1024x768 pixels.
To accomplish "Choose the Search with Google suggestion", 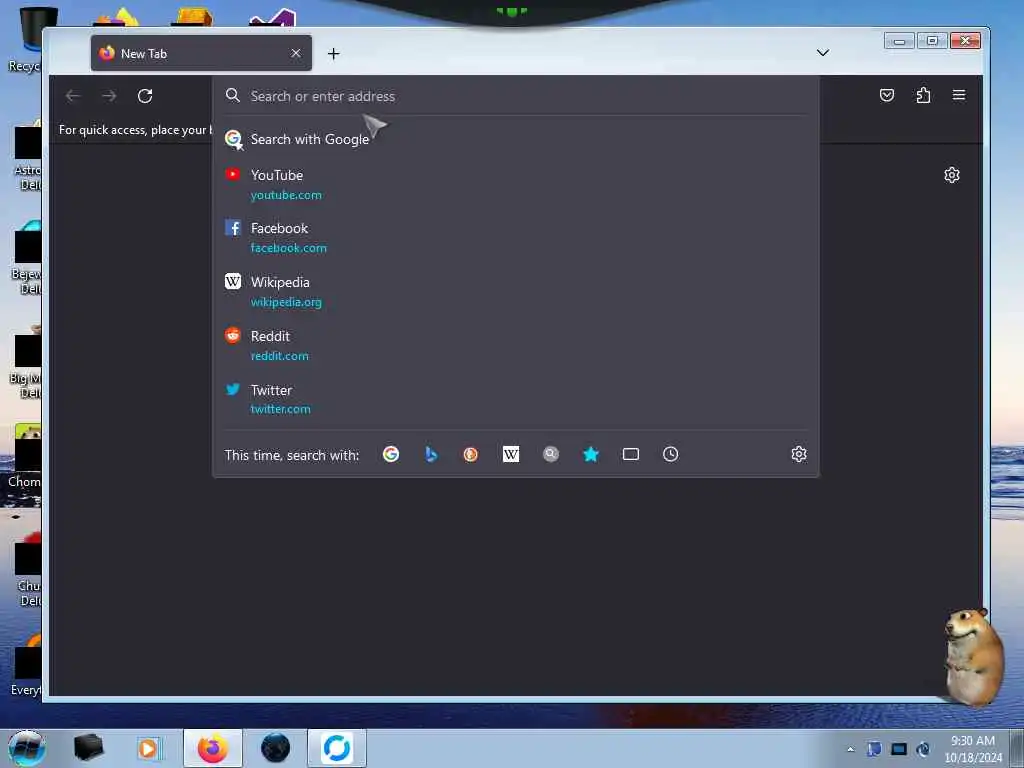I will [x=516, y=139].
